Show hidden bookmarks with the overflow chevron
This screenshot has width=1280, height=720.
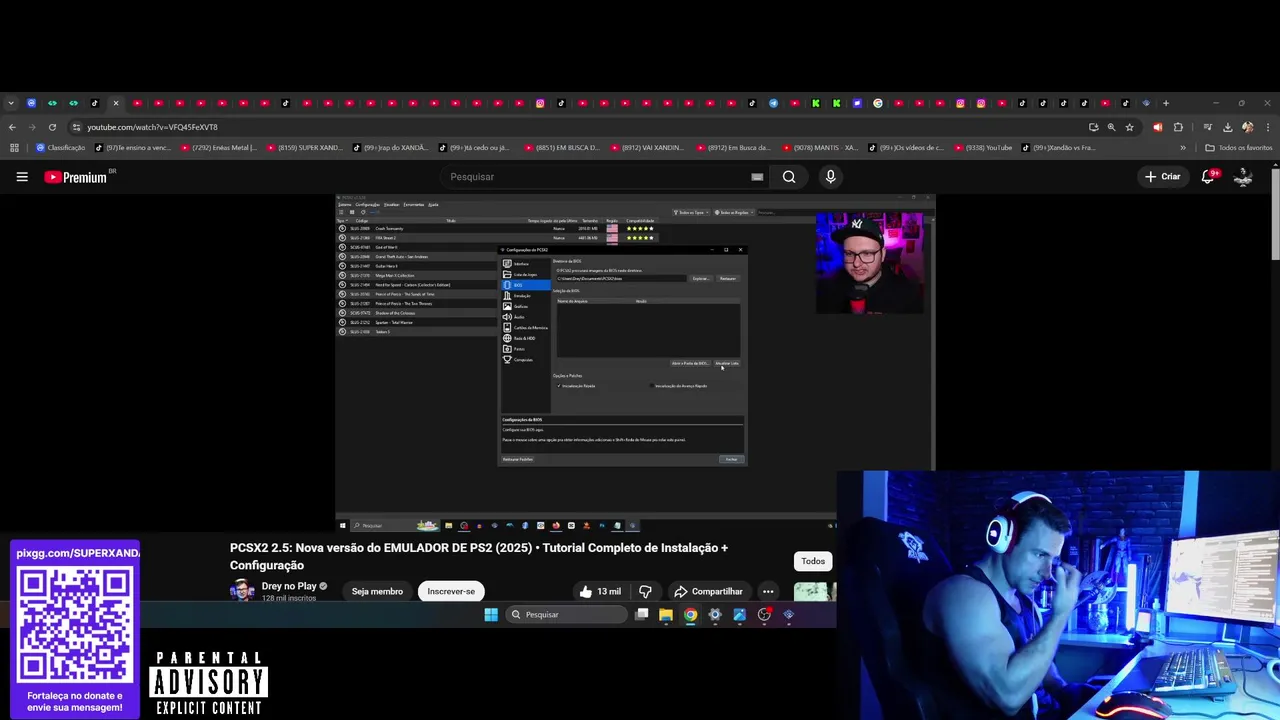click(x=1183, y=148)
